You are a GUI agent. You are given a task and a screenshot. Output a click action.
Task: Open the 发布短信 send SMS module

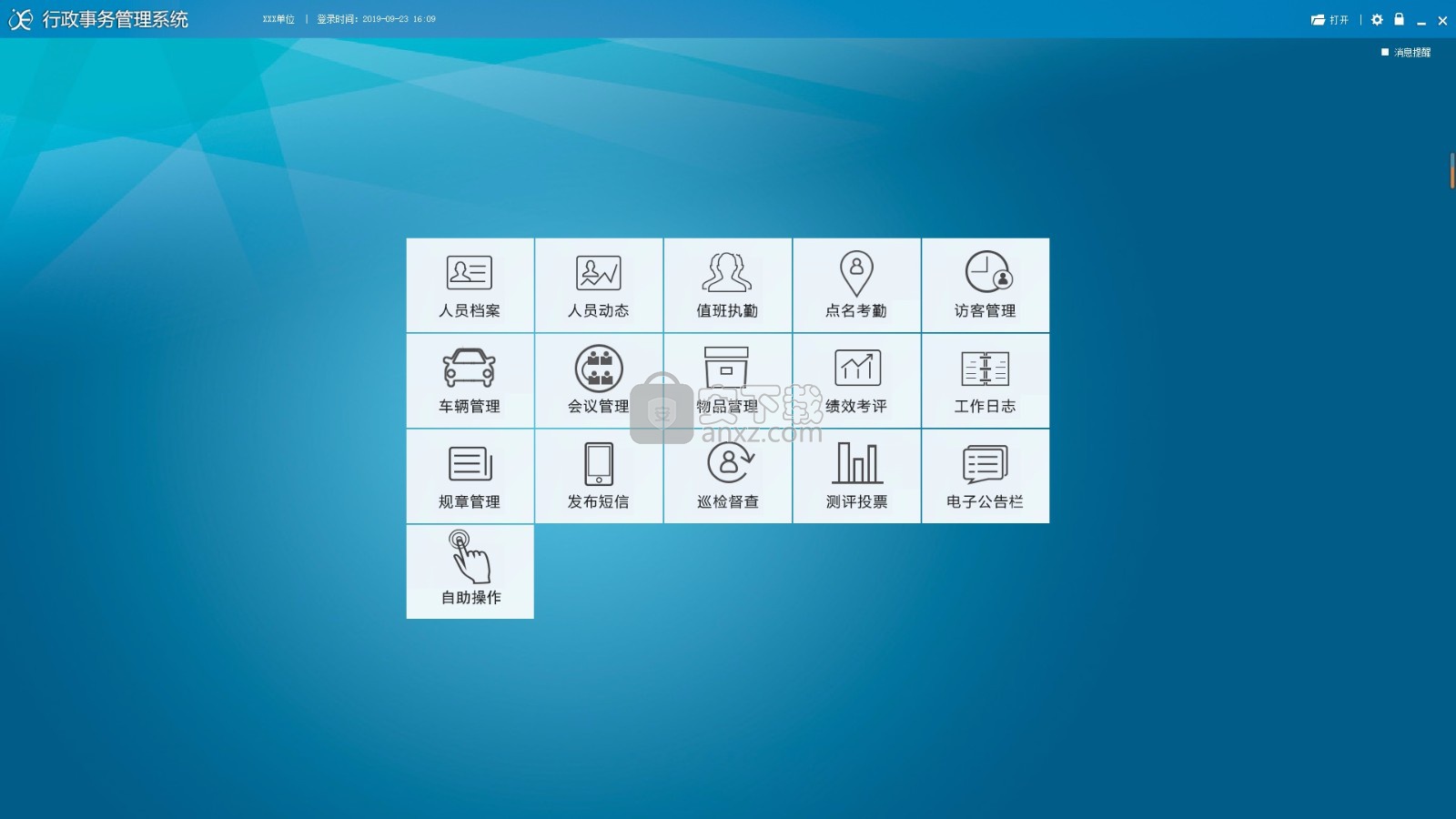click(599, 477)
